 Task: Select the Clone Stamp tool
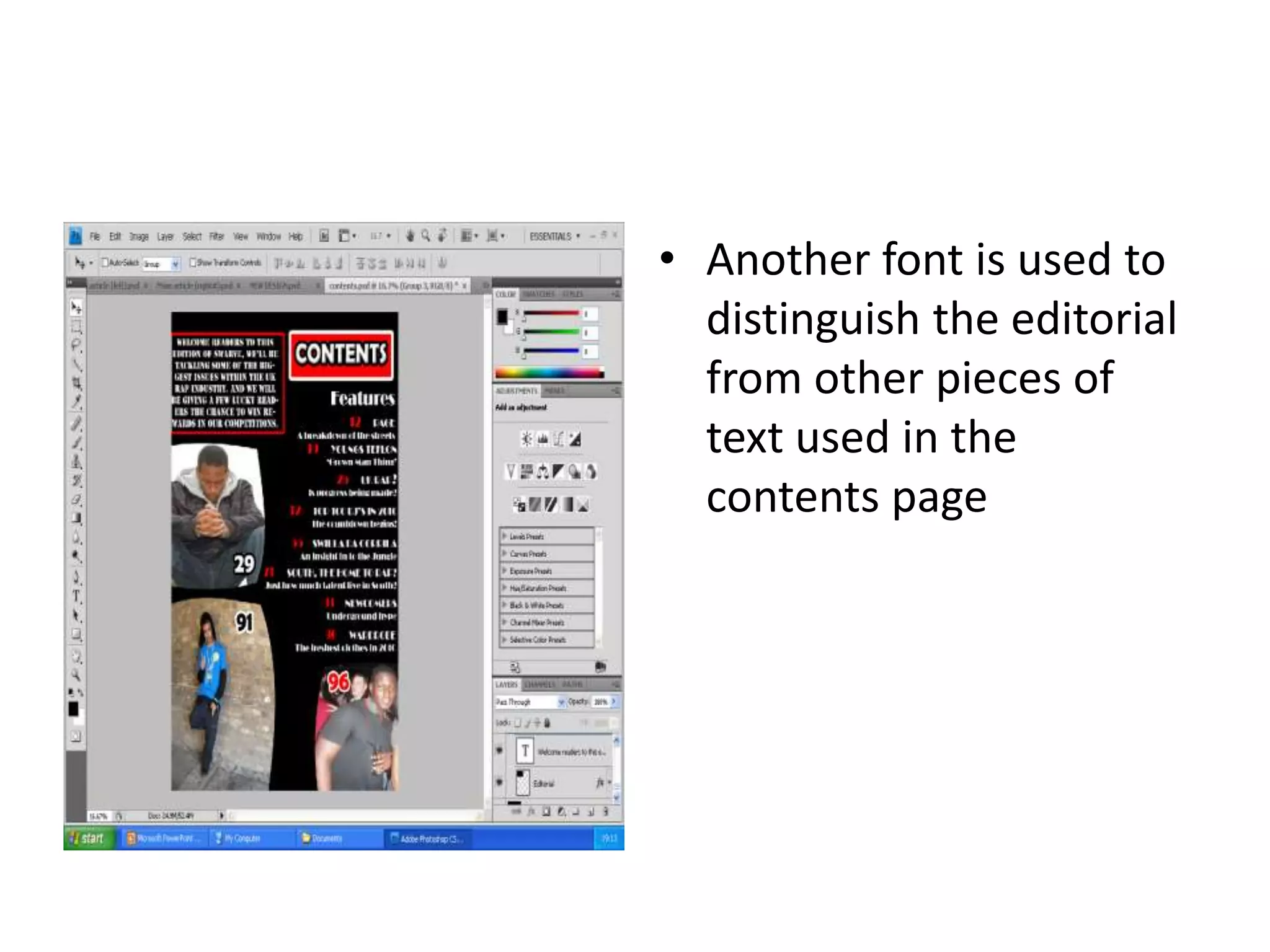[76, 462]
